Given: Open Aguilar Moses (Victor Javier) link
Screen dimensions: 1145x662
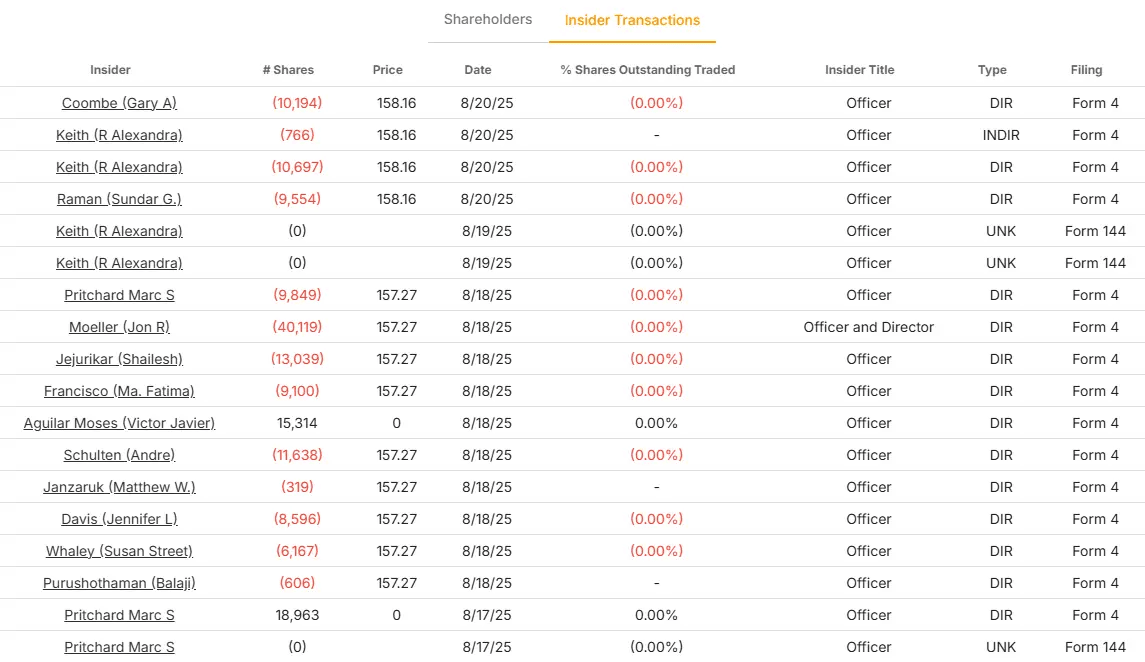Looking at the screenshot, I should pyautogui.click(x=119, y=423).
